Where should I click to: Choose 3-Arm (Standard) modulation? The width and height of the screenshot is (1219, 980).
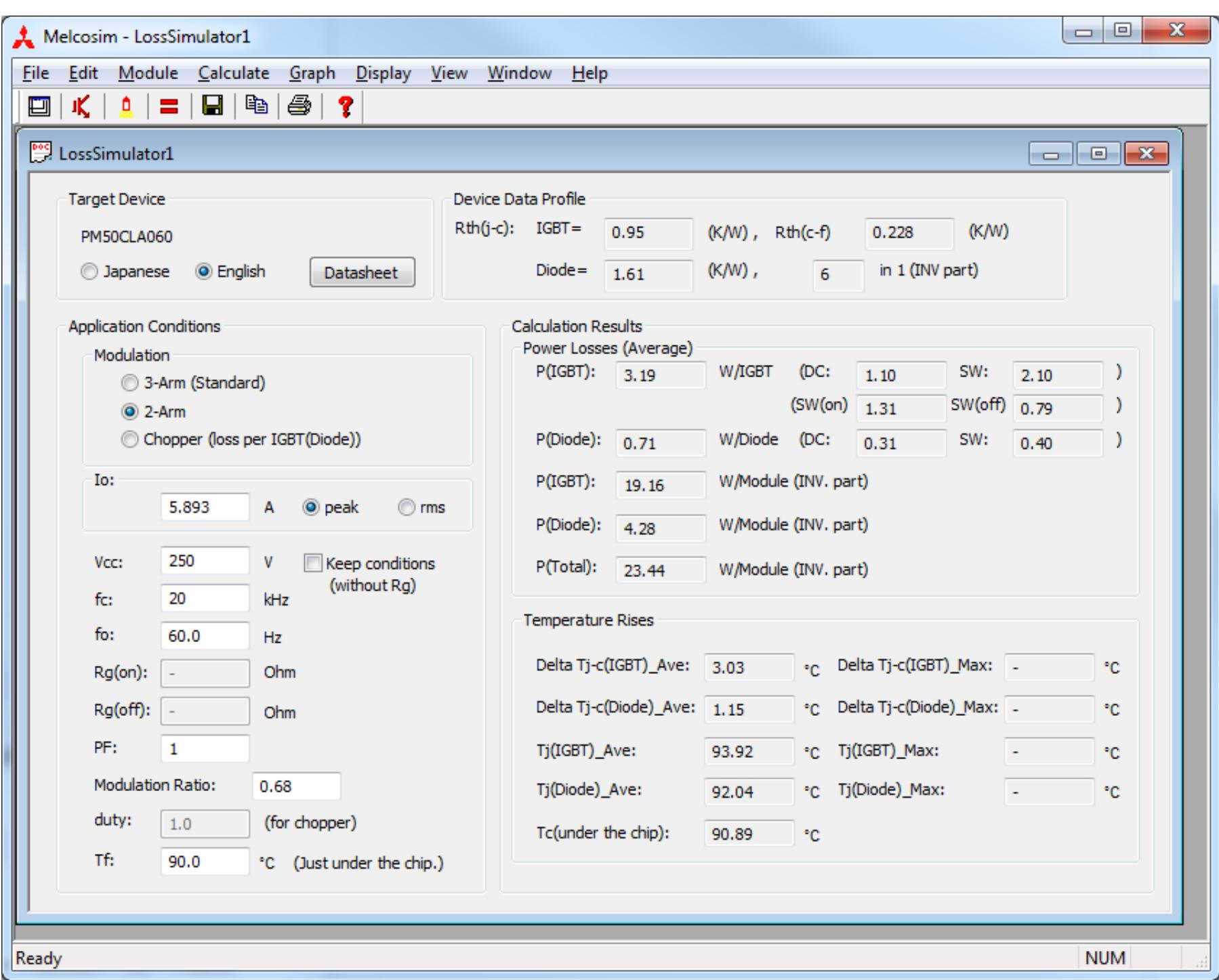[129, 383]
